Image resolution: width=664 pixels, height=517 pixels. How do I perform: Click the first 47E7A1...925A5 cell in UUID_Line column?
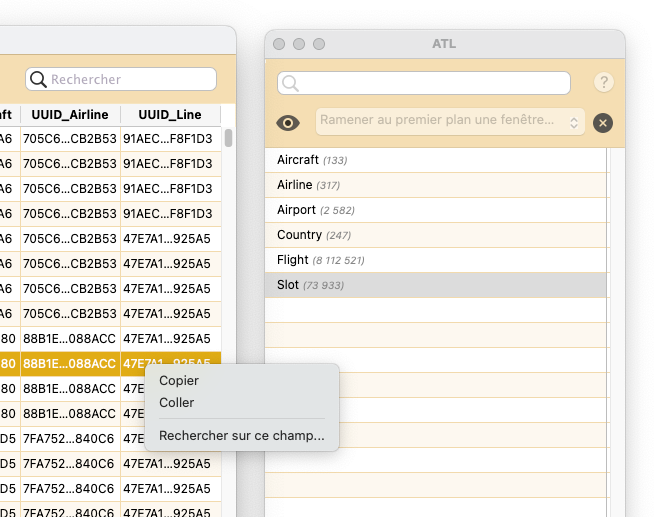tap(171, 238)
